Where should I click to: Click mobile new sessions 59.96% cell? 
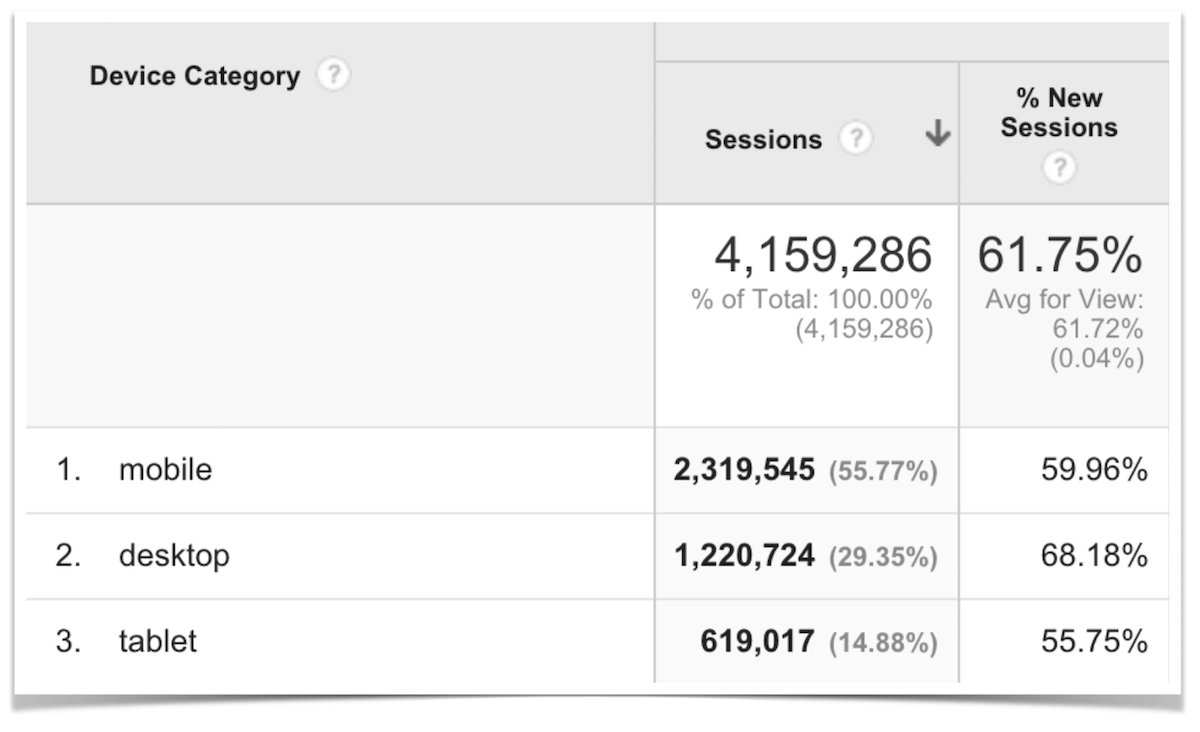pyautogui.click(x=1093, y=470)
